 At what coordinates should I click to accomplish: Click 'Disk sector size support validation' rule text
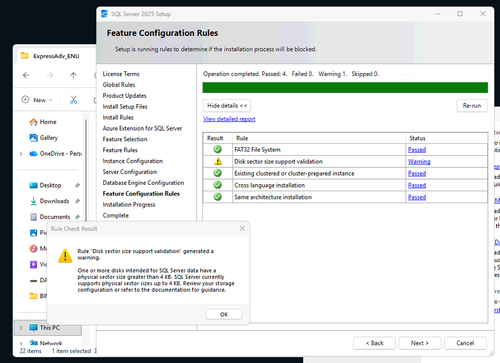tap(278, 162)
